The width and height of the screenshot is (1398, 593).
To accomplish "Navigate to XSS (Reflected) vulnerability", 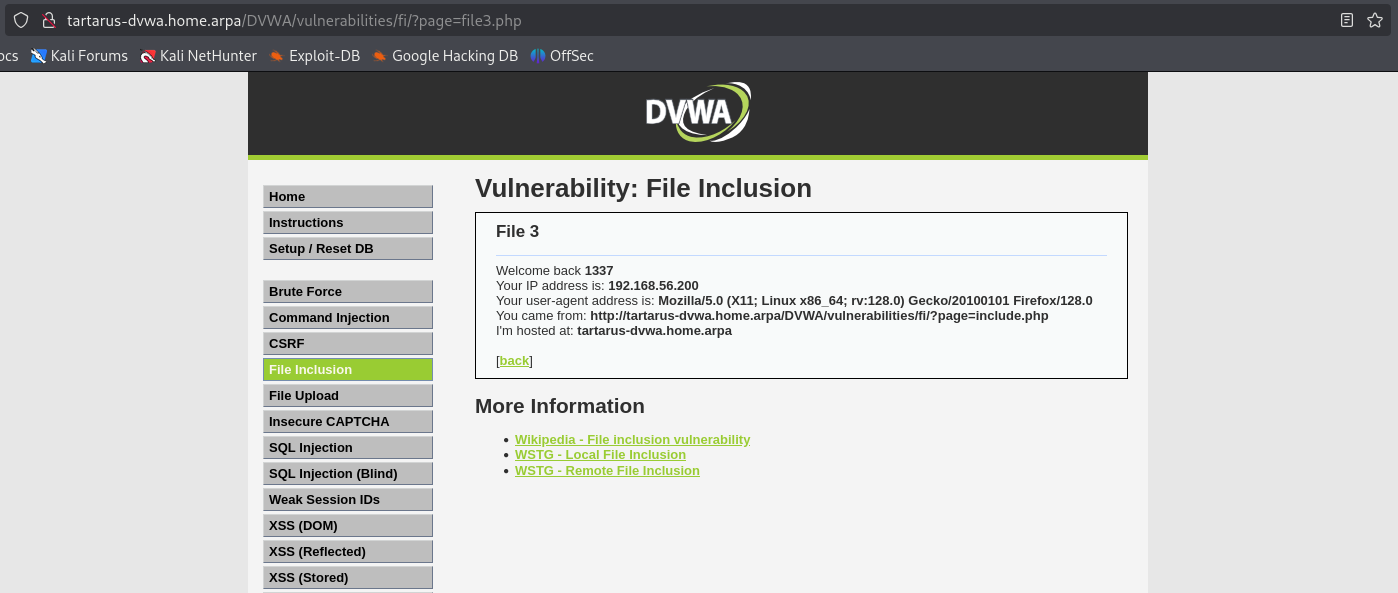I will click(x=347, y=552).
